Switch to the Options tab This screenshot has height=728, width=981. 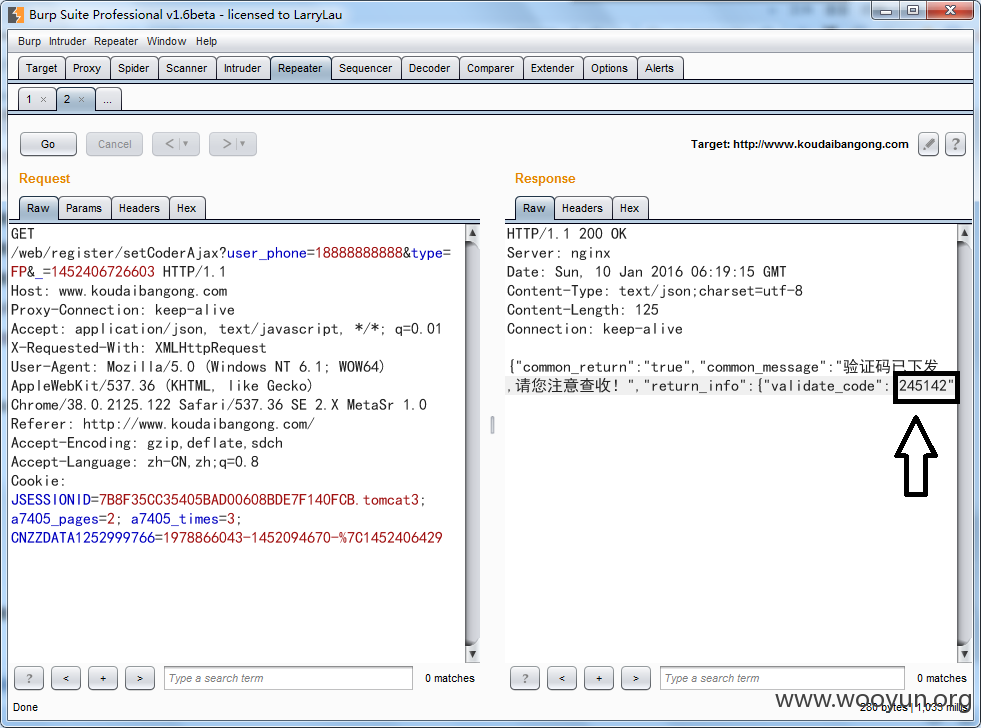coord(609,68)
